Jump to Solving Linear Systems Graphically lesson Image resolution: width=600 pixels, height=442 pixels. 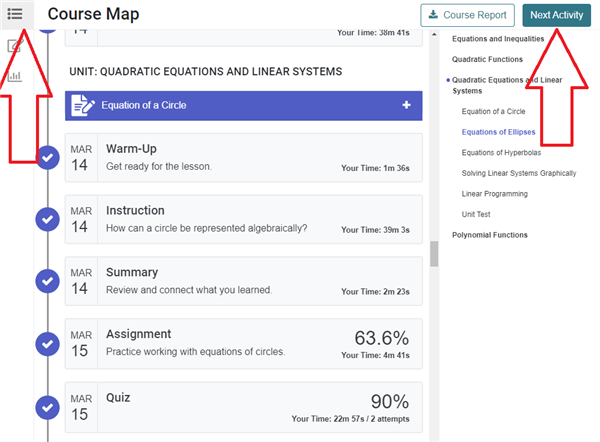tap(518, 173)
